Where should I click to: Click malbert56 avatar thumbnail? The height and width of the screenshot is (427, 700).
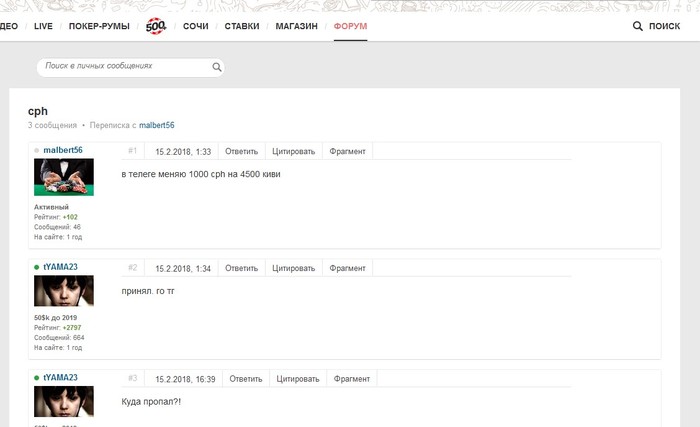(x=64, y=177)
